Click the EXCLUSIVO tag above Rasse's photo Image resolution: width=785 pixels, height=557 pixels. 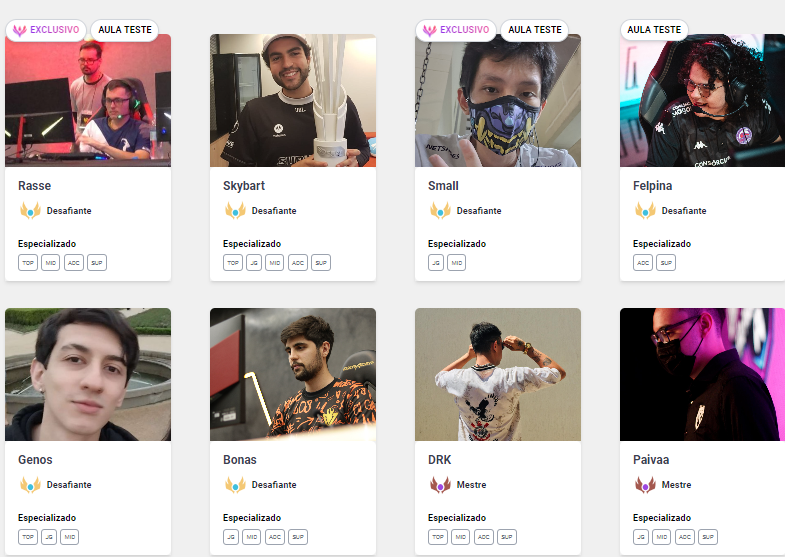(x=46, y=30)
